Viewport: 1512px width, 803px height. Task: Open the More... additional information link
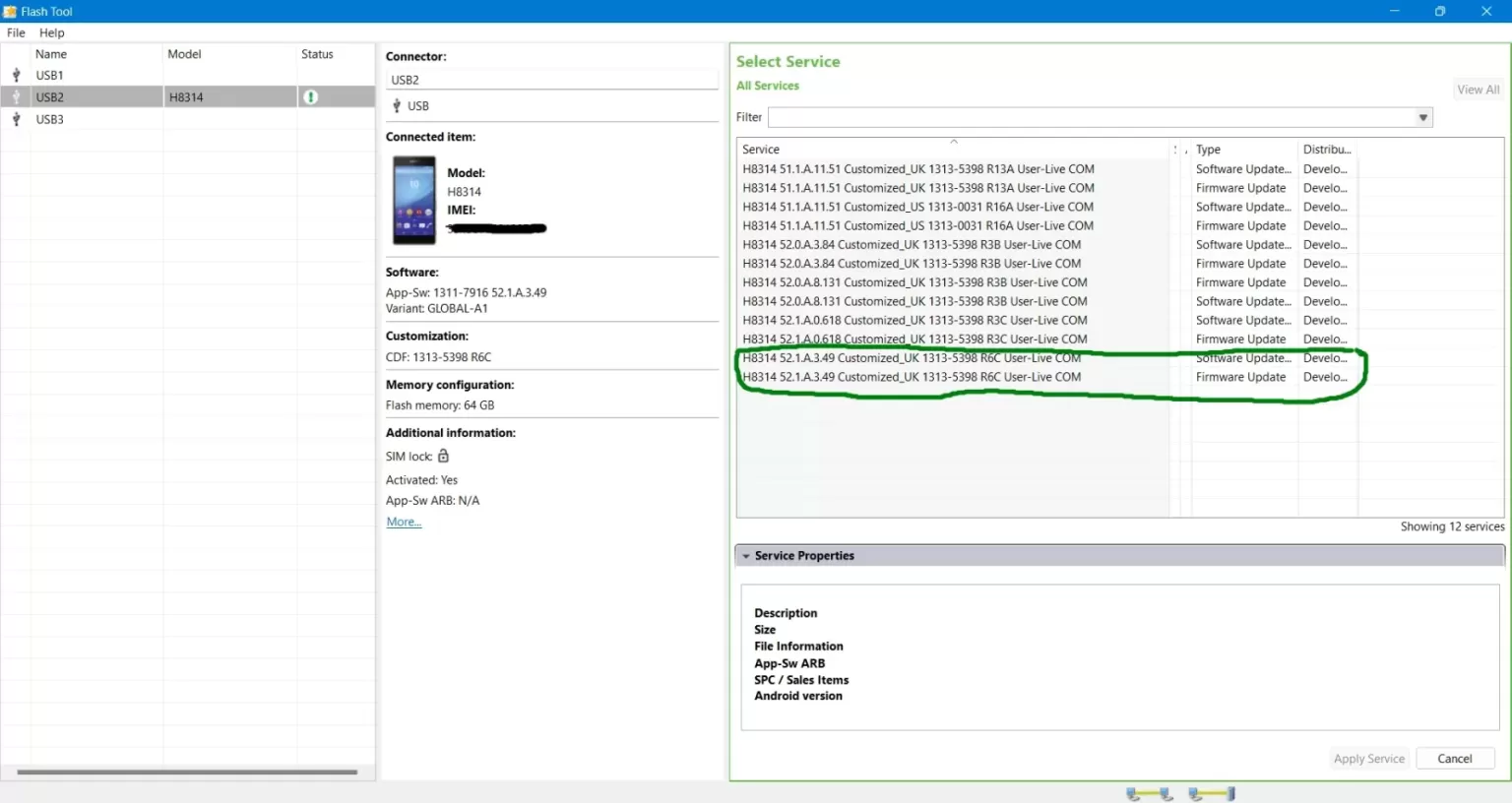[404, 523]
